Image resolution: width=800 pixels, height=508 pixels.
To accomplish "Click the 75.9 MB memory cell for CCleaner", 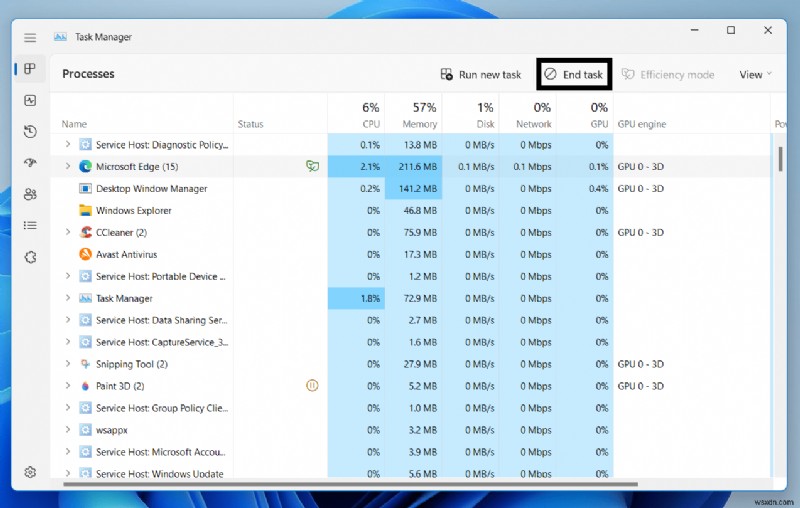I will click(413, 232).
